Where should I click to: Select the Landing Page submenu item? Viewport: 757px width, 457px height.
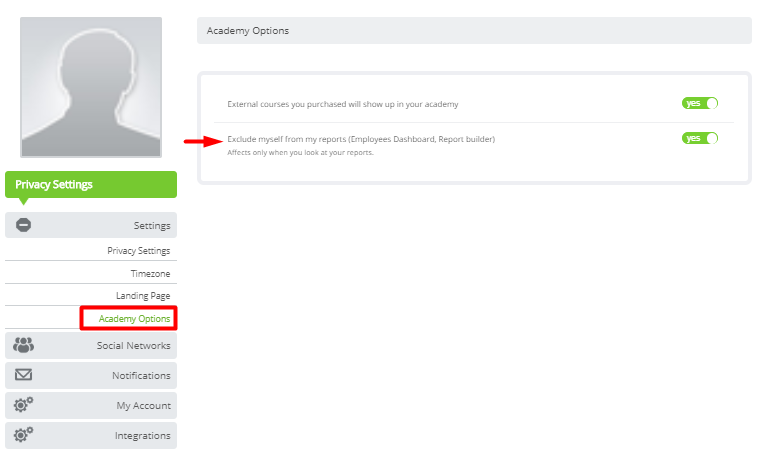coord(143,295)
